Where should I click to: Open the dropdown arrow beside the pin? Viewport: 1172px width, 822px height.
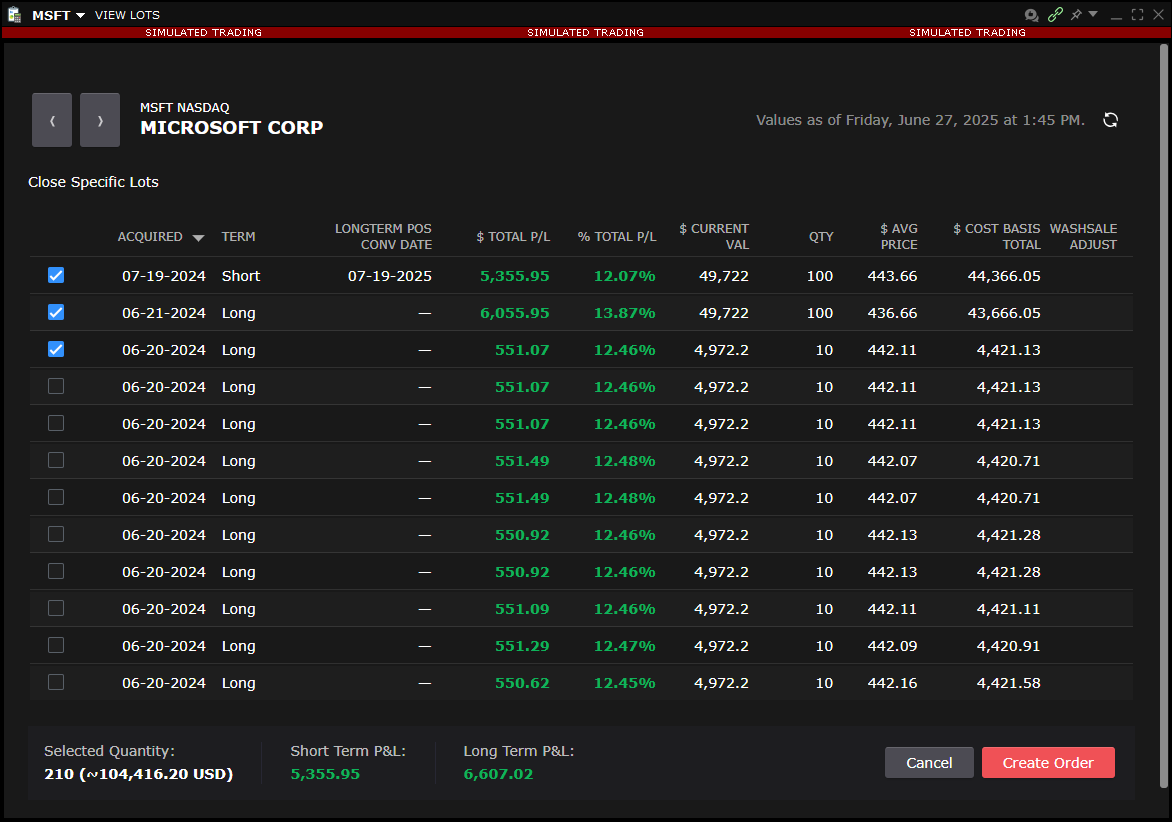click(1093, 14)
